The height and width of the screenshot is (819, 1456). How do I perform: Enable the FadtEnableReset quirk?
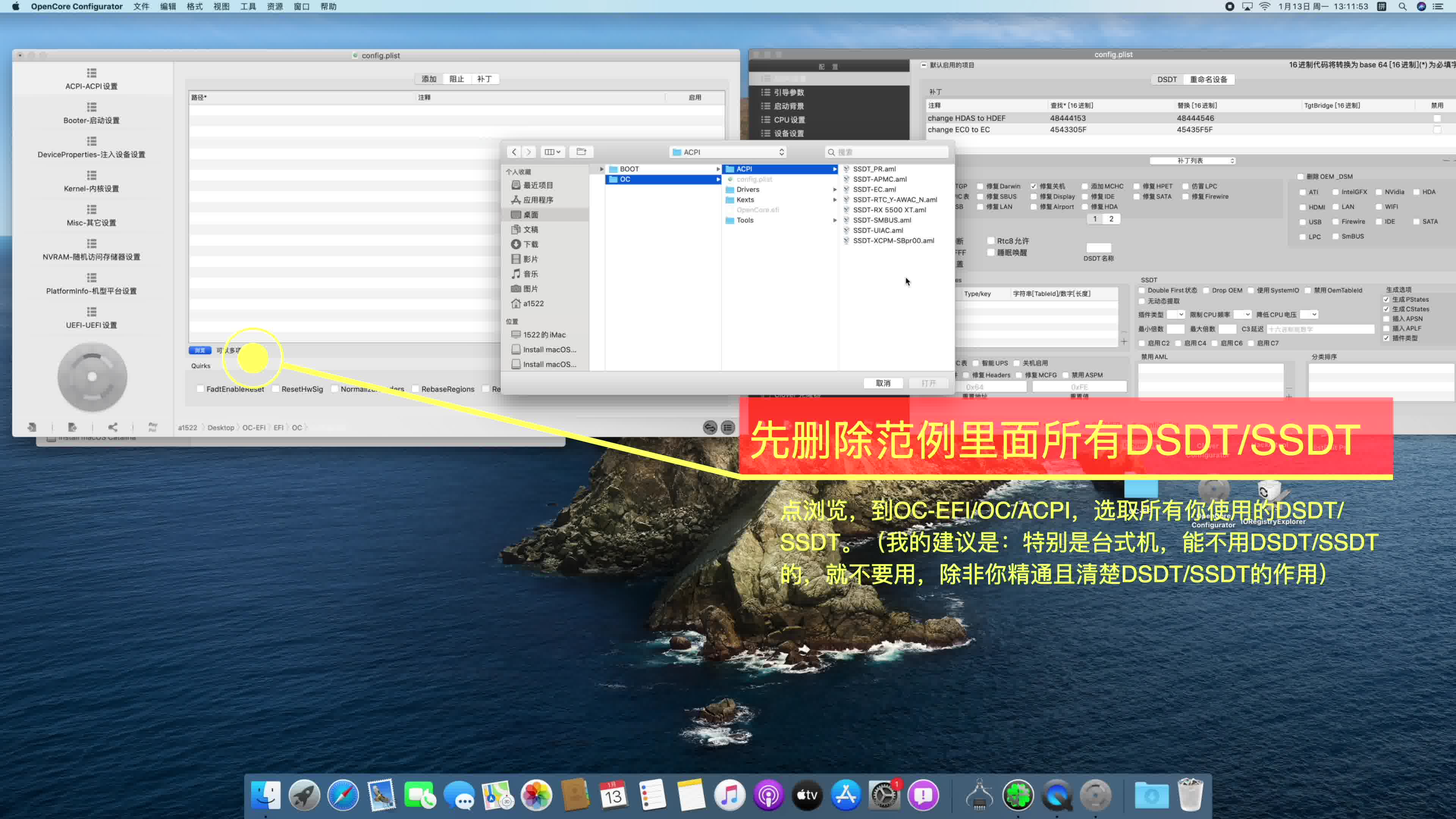(201, 389)
